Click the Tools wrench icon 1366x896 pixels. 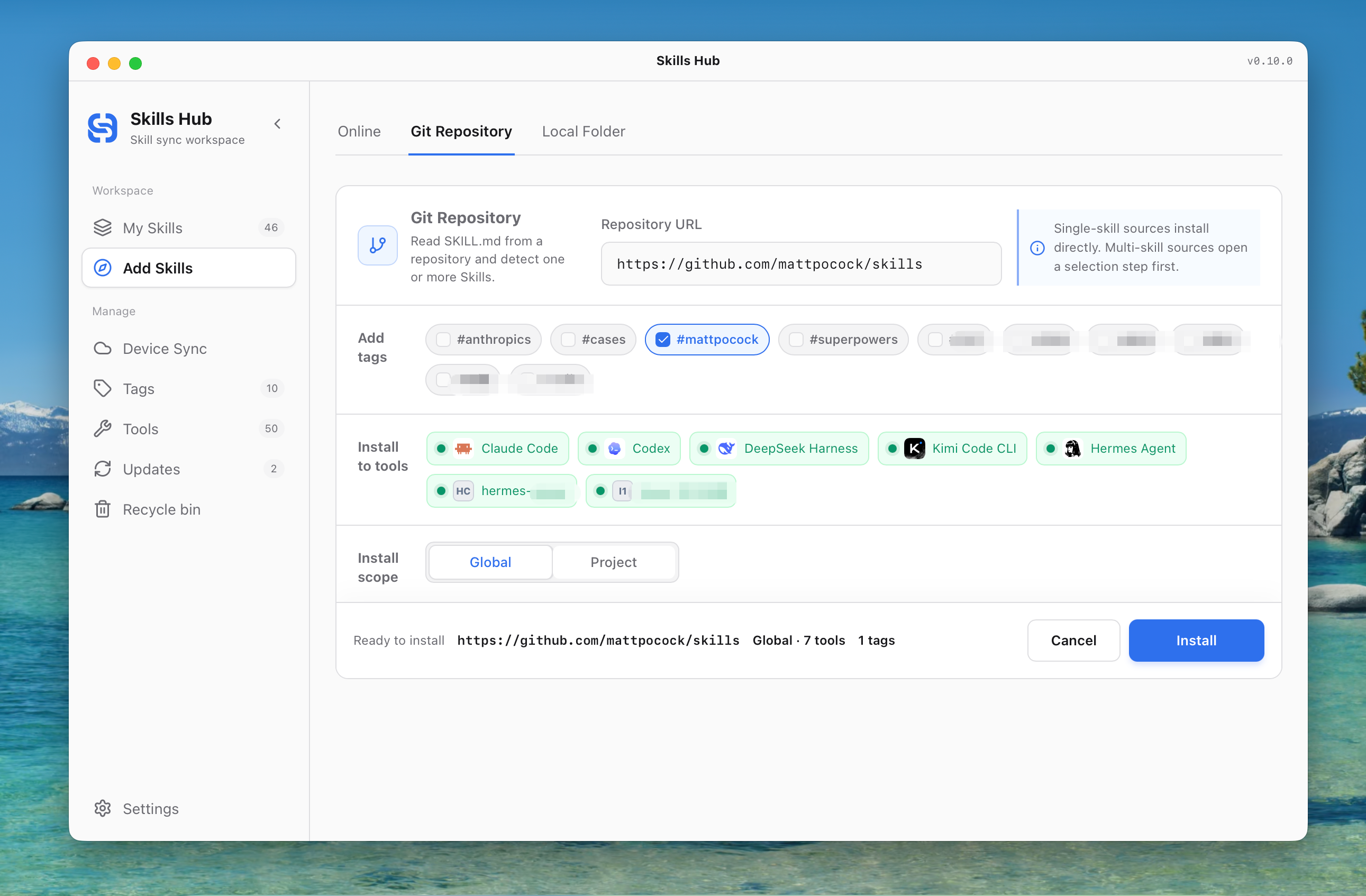pyautogui.click(x=103, y=429)
